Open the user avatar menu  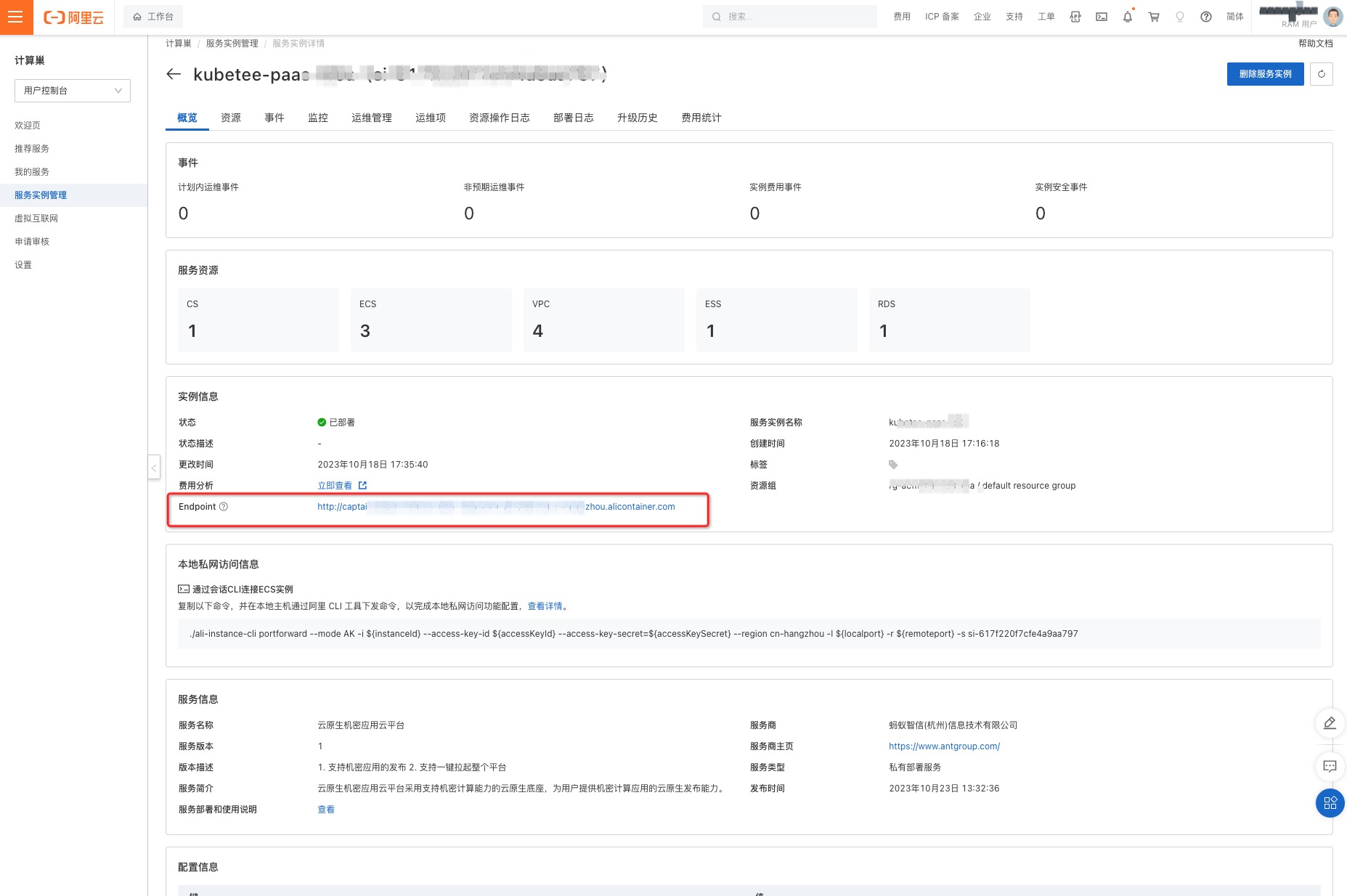(x=1333, y=16)
